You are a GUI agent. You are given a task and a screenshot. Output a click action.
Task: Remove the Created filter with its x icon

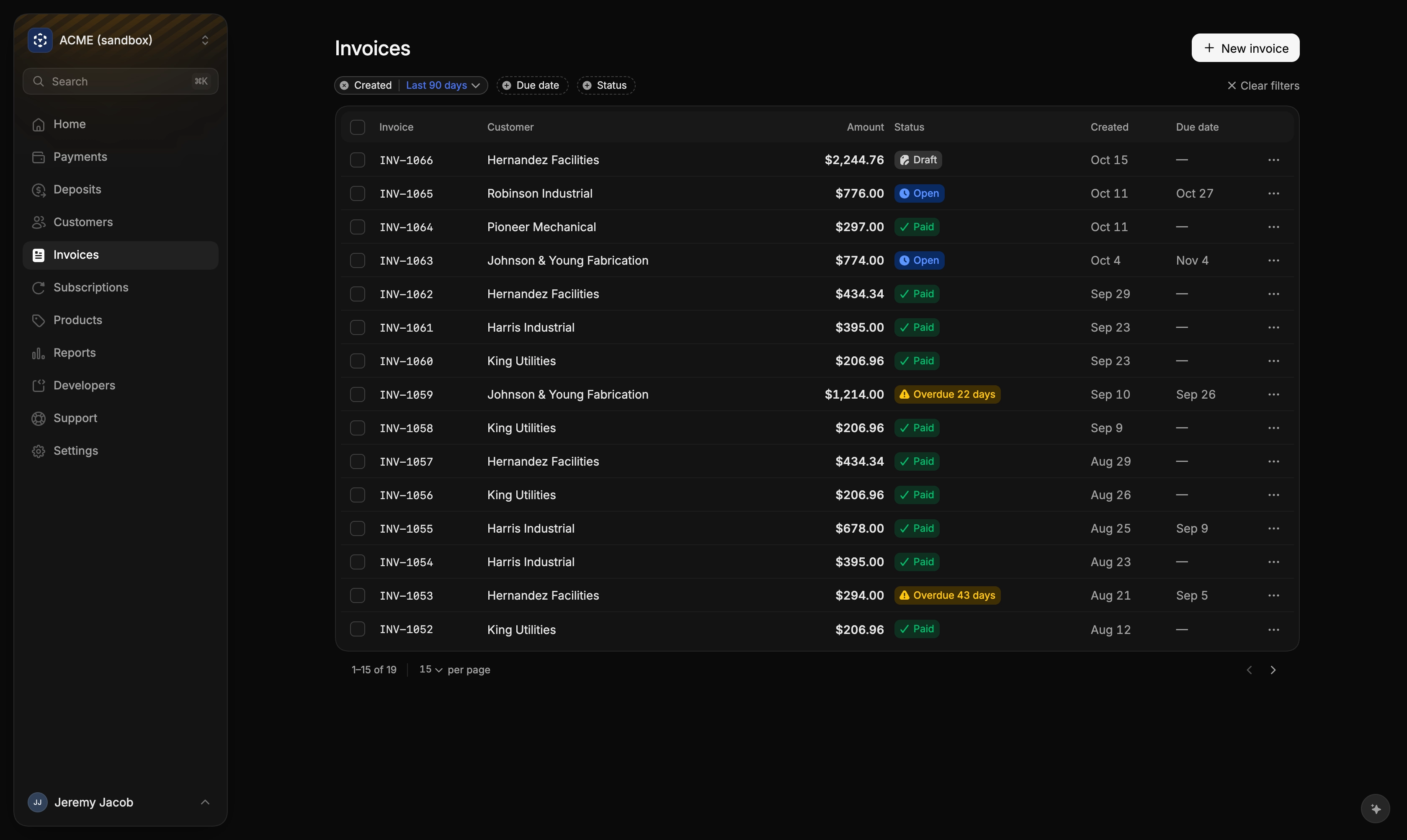(x=344, y=85)
